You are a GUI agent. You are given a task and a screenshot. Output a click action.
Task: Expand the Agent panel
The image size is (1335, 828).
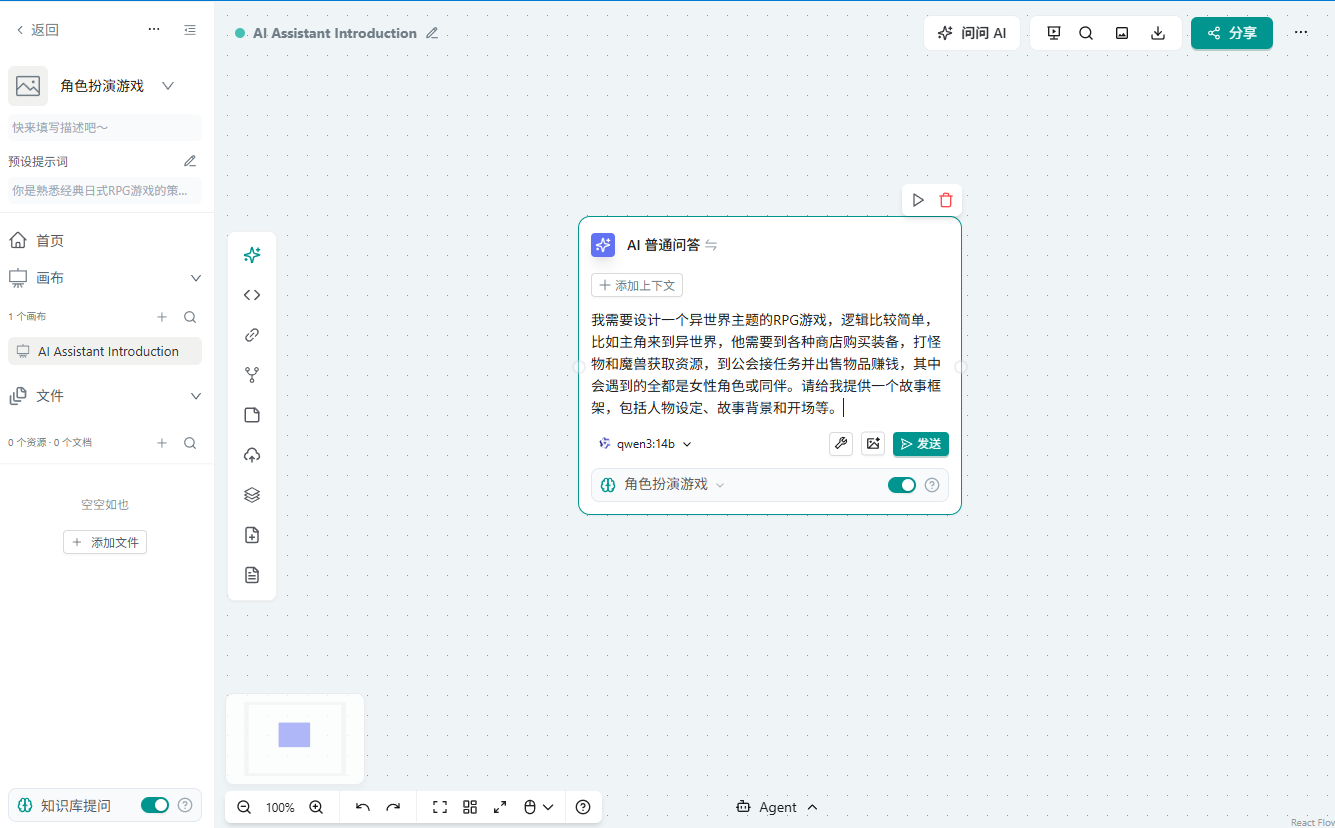[777, 807]
